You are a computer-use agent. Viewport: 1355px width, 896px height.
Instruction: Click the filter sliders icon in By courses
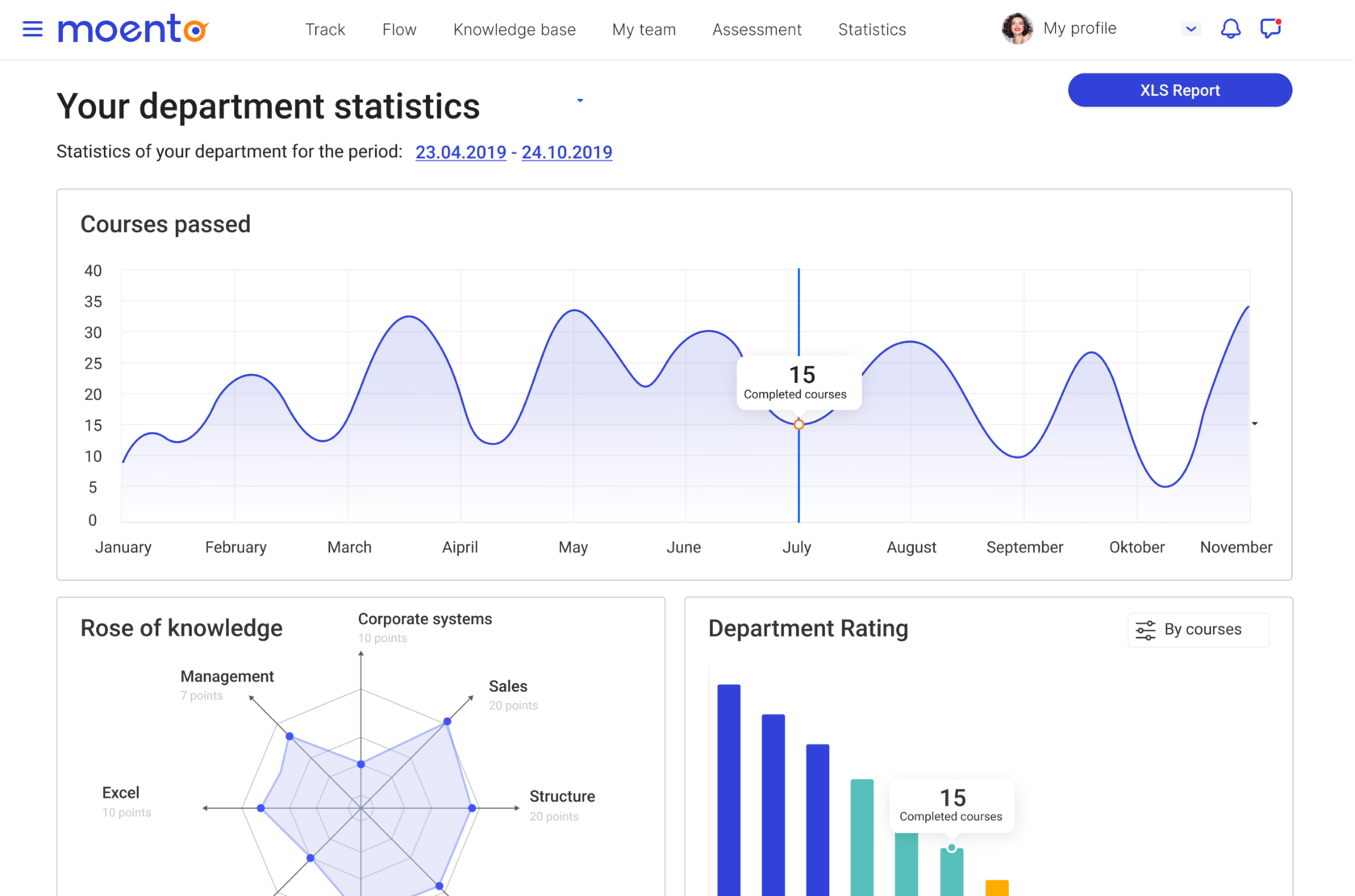(1144, 630)
